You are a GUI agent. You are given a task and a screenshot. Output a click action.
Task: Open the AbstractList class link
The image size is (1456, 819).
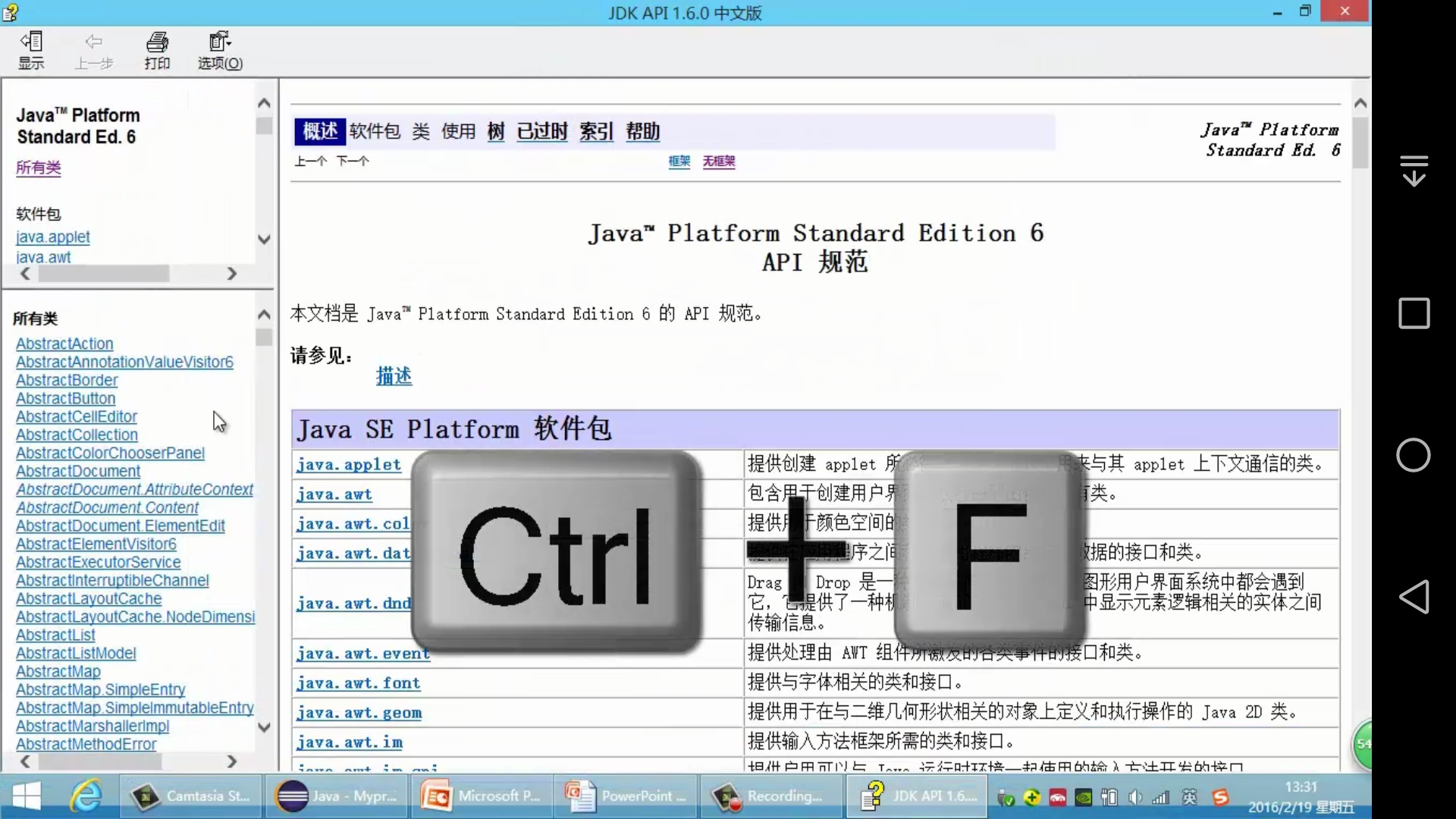55,635
